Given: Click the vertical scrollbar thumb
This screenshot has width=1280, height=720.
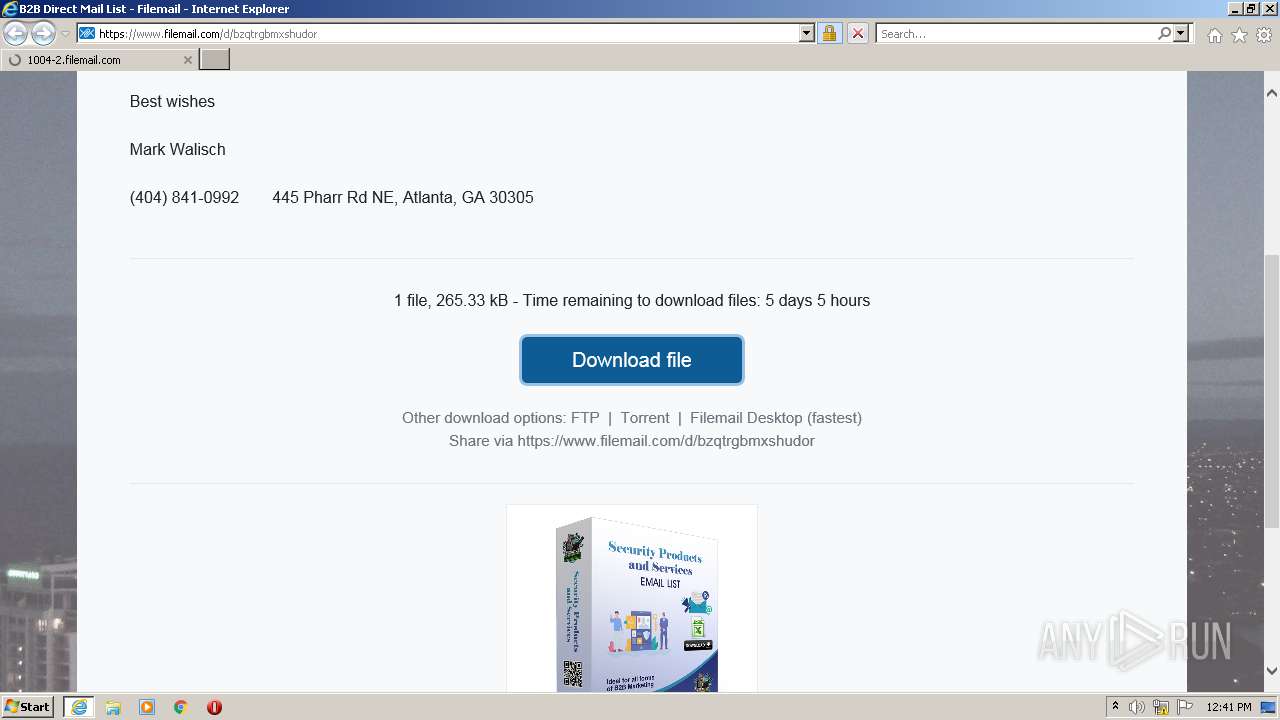Looking at the screenshot, I should [x=1272, y=391].
